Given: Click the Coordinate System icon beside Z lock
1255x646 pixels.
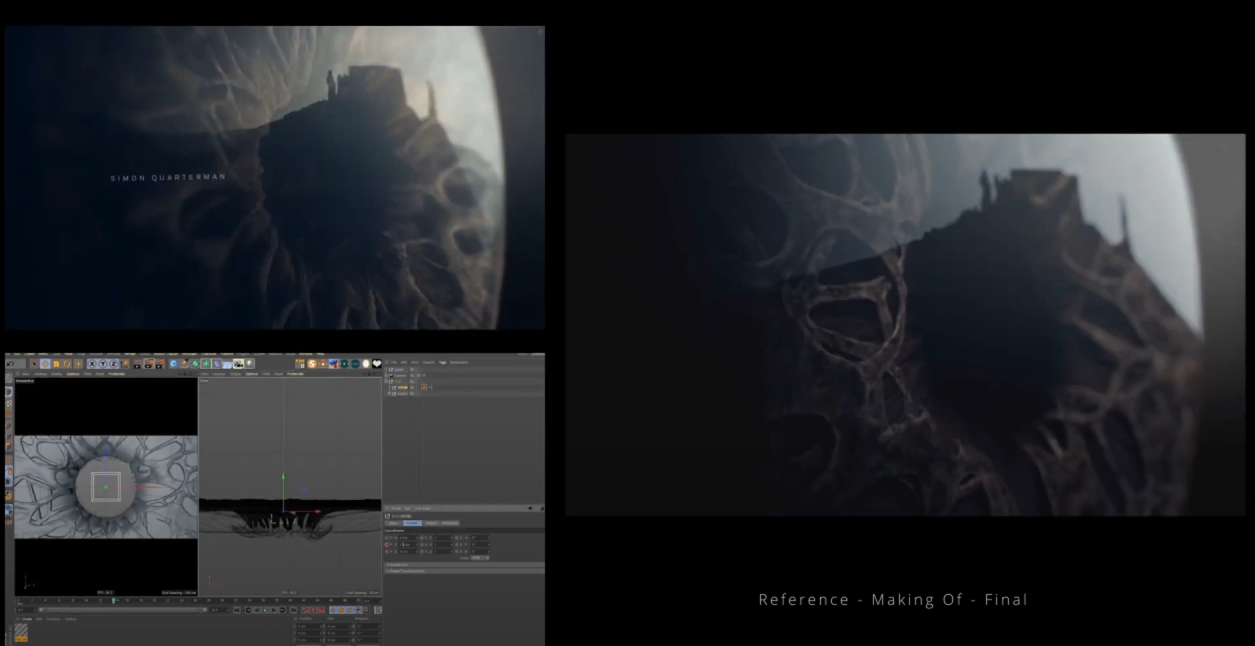Looking at the screenshot, I should tap(125, 364).
